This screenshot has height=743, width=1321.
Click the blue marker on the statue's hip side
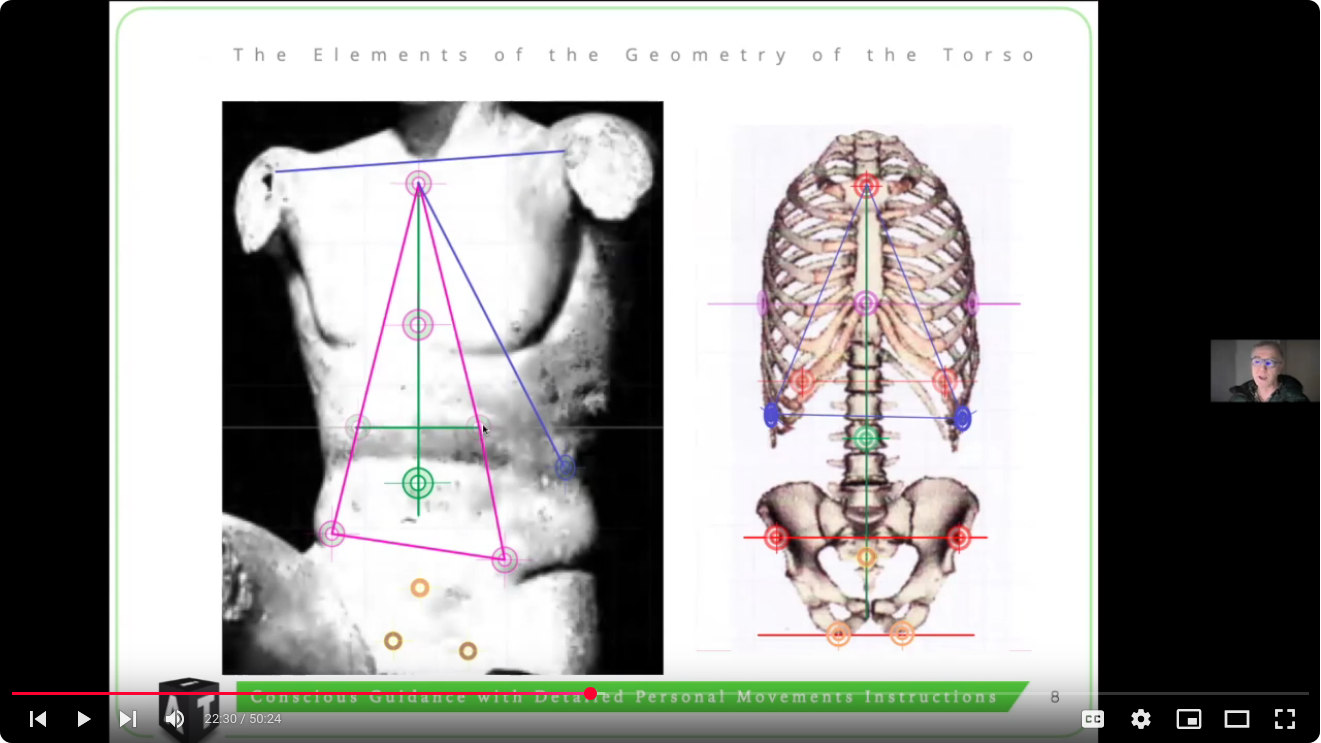(565, 466)
